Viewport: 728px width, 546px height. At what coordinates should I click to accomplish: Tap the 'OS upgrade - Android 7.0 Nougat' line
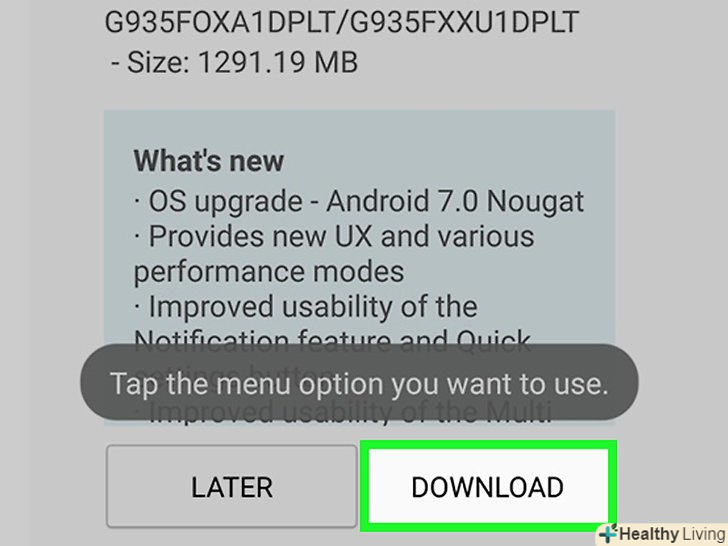point(359,202)
